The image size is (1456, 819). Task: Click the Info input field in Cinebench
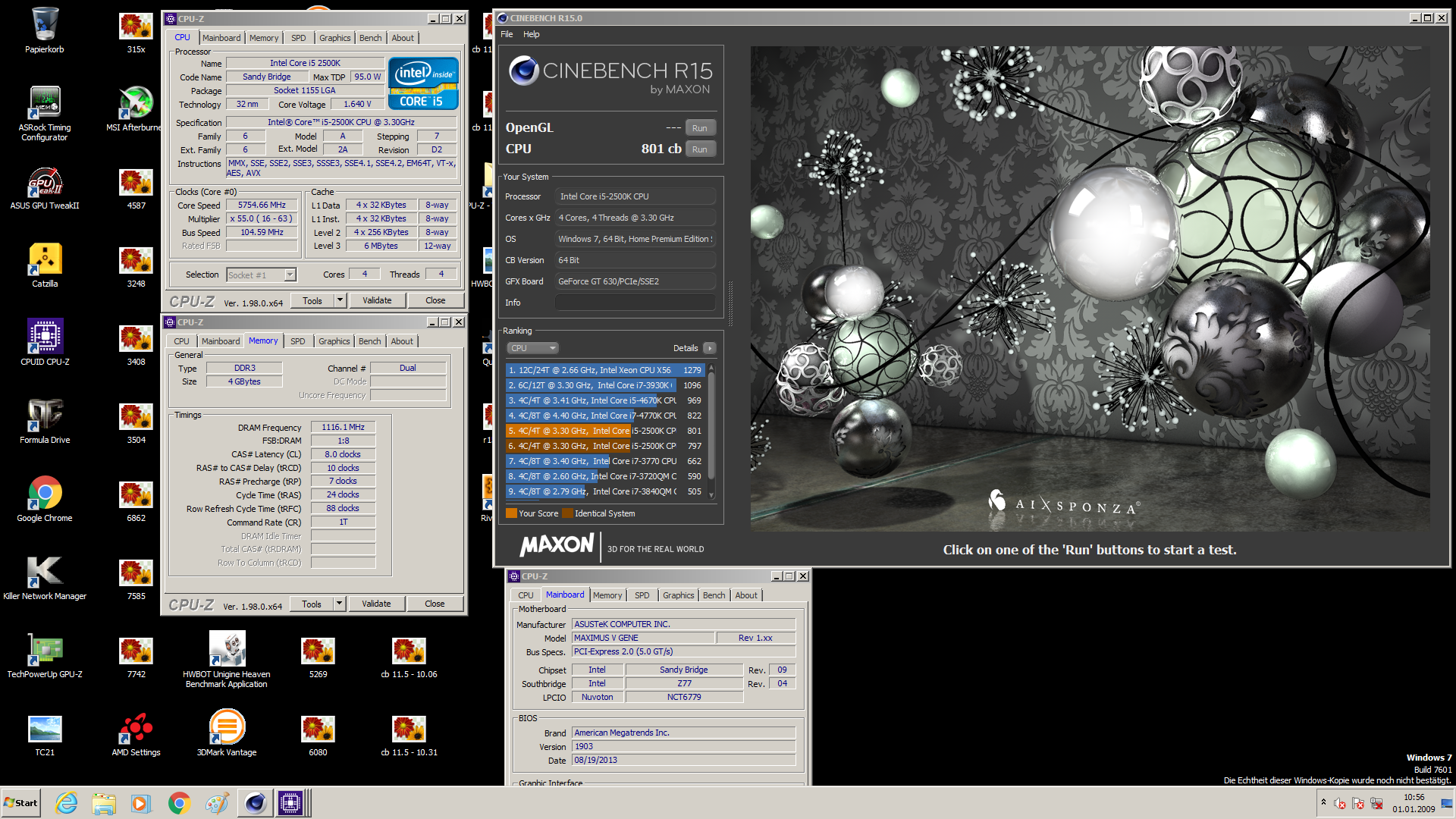[635, 303]
